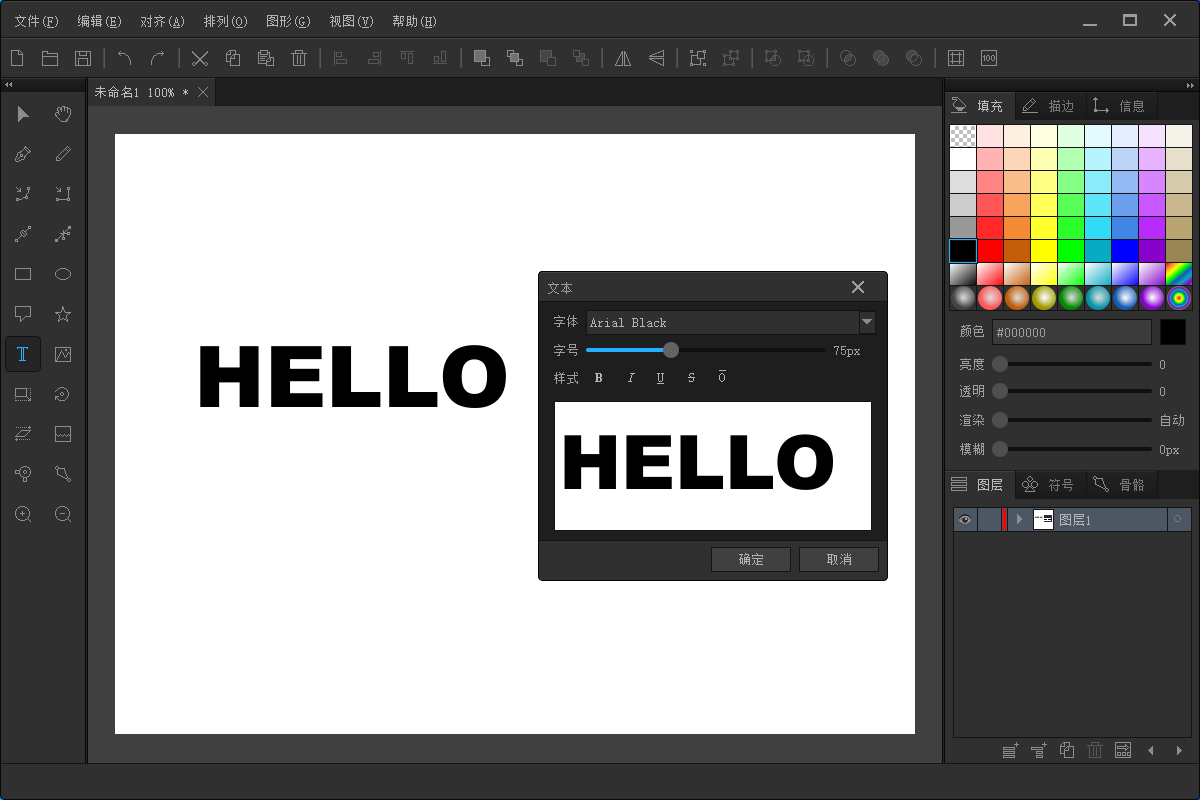Open the 文件(F) menu
The image size is (1200, 800).
click(36, 21)
